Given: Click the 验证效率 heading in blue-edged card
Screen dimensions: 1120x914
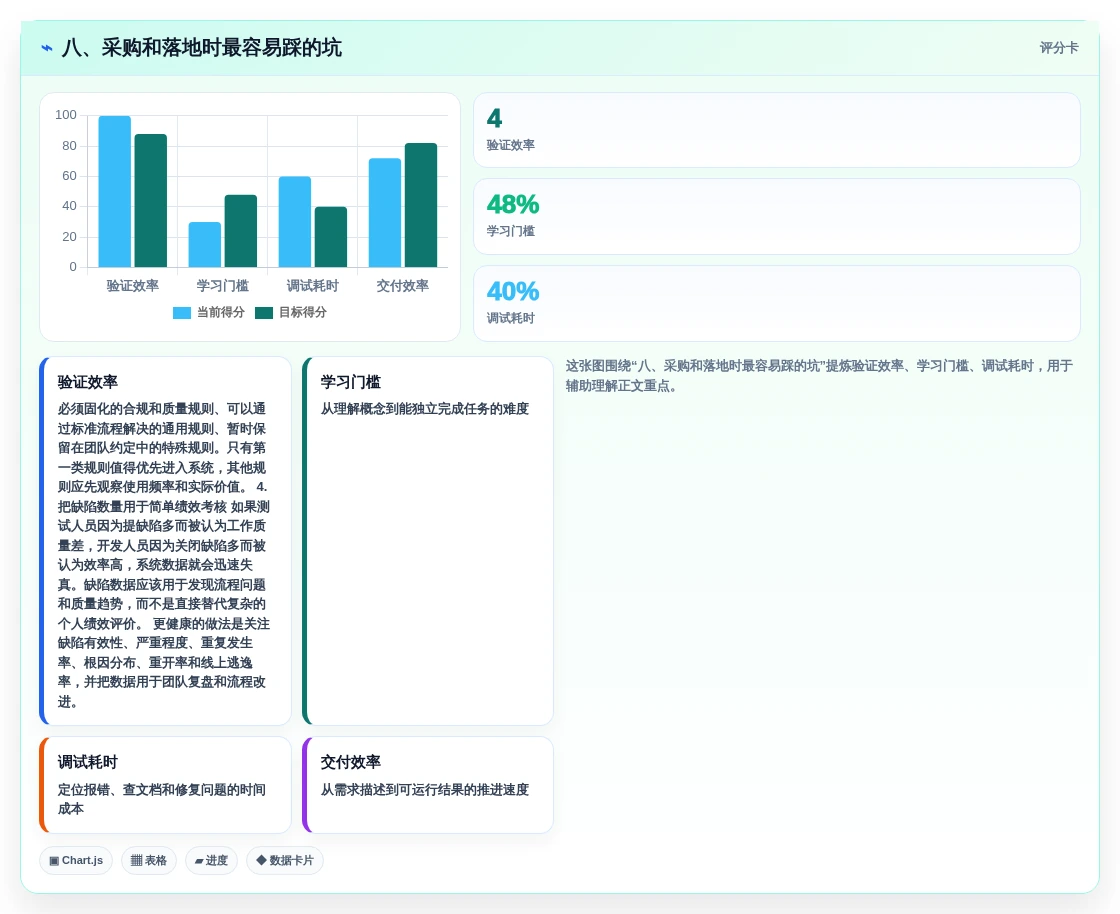Looking at the screenshot, I should pos(88,382).
